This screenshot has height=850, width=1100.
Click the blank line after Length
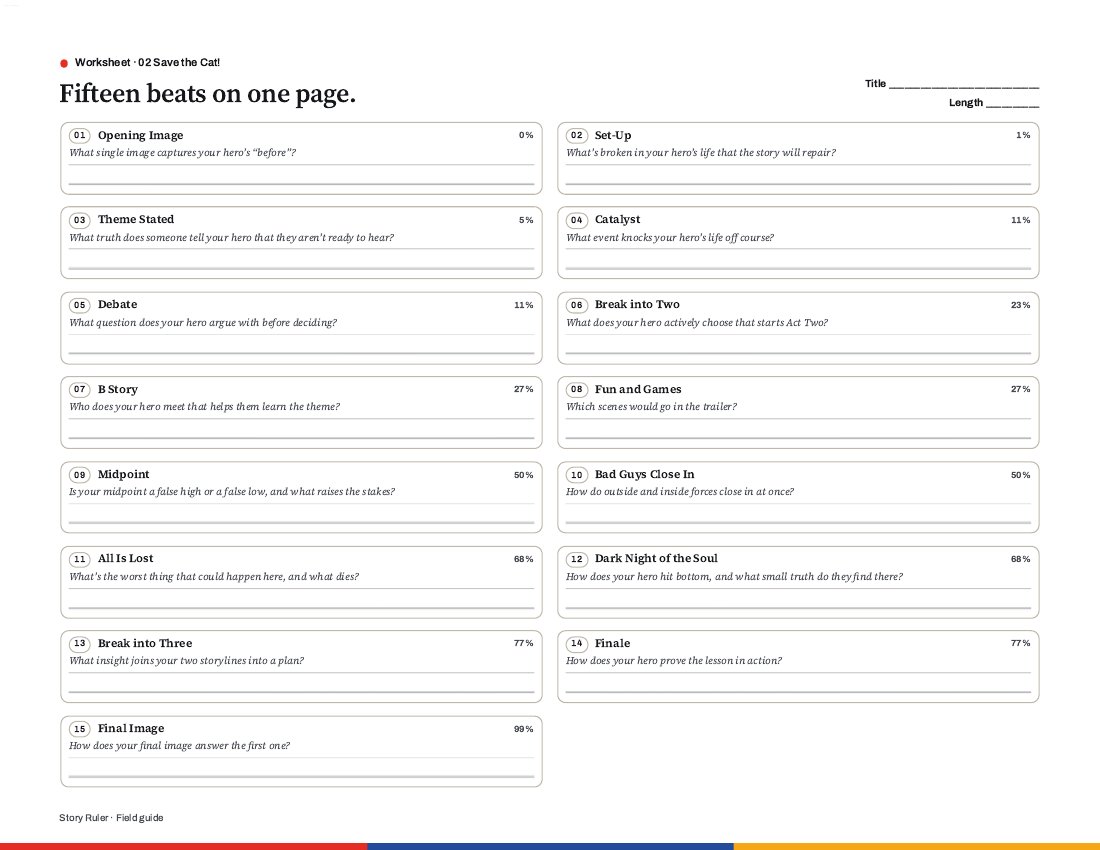pos(1012,104)
